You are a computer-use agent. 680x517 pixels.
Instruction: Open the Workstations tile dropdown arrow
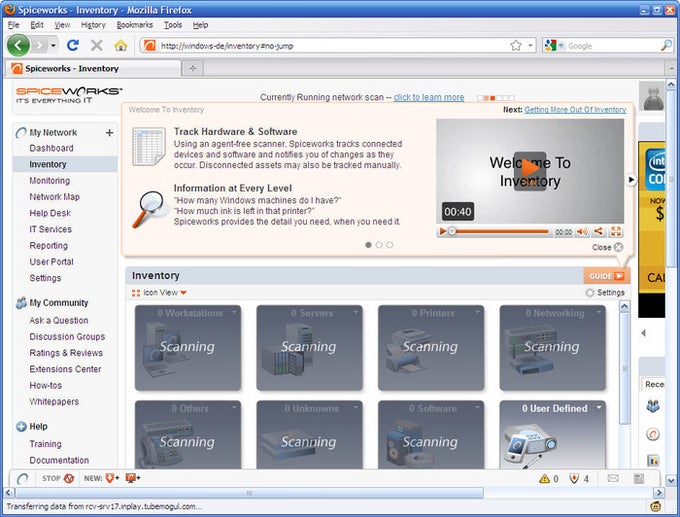(x=235, y=312)
